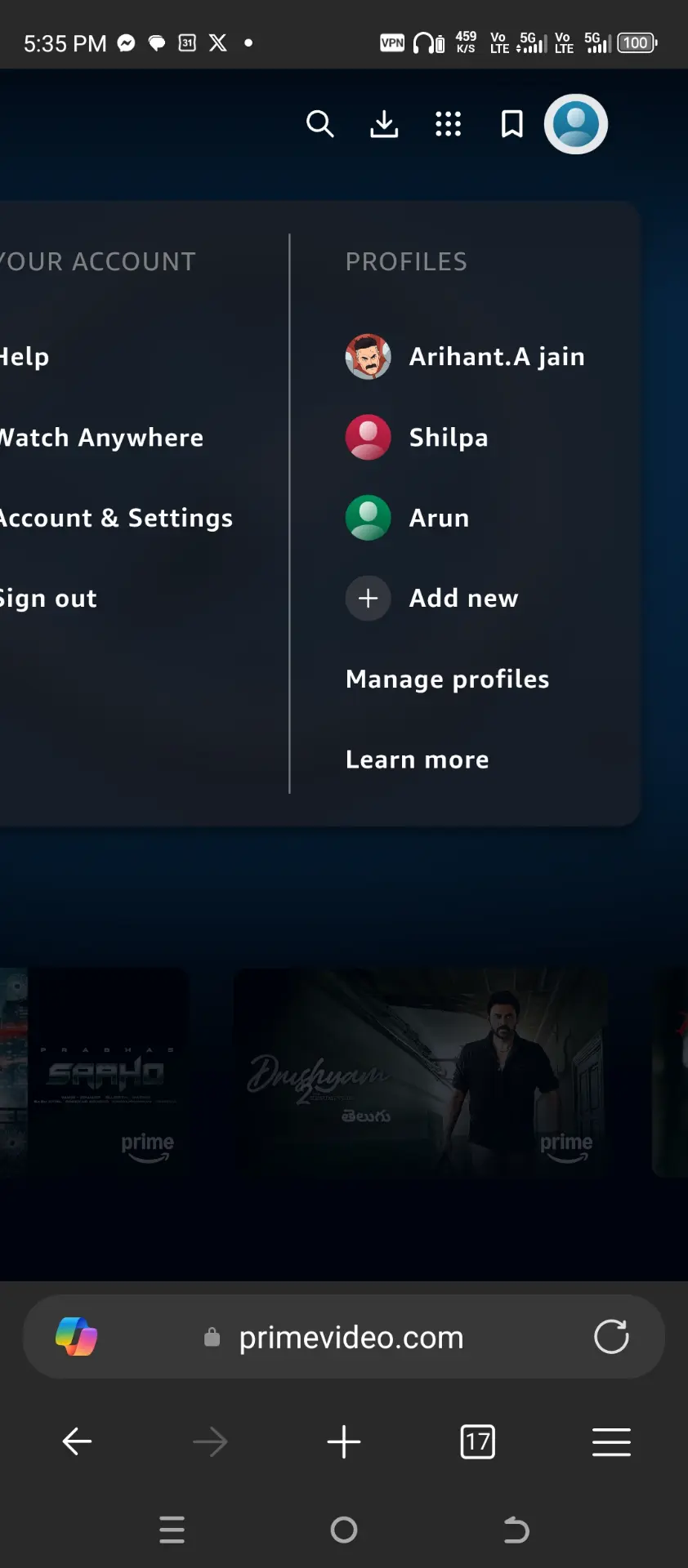Screen dimensions: 688x1568
Task: Open the categories grid icon
Action: pos(448,124)
